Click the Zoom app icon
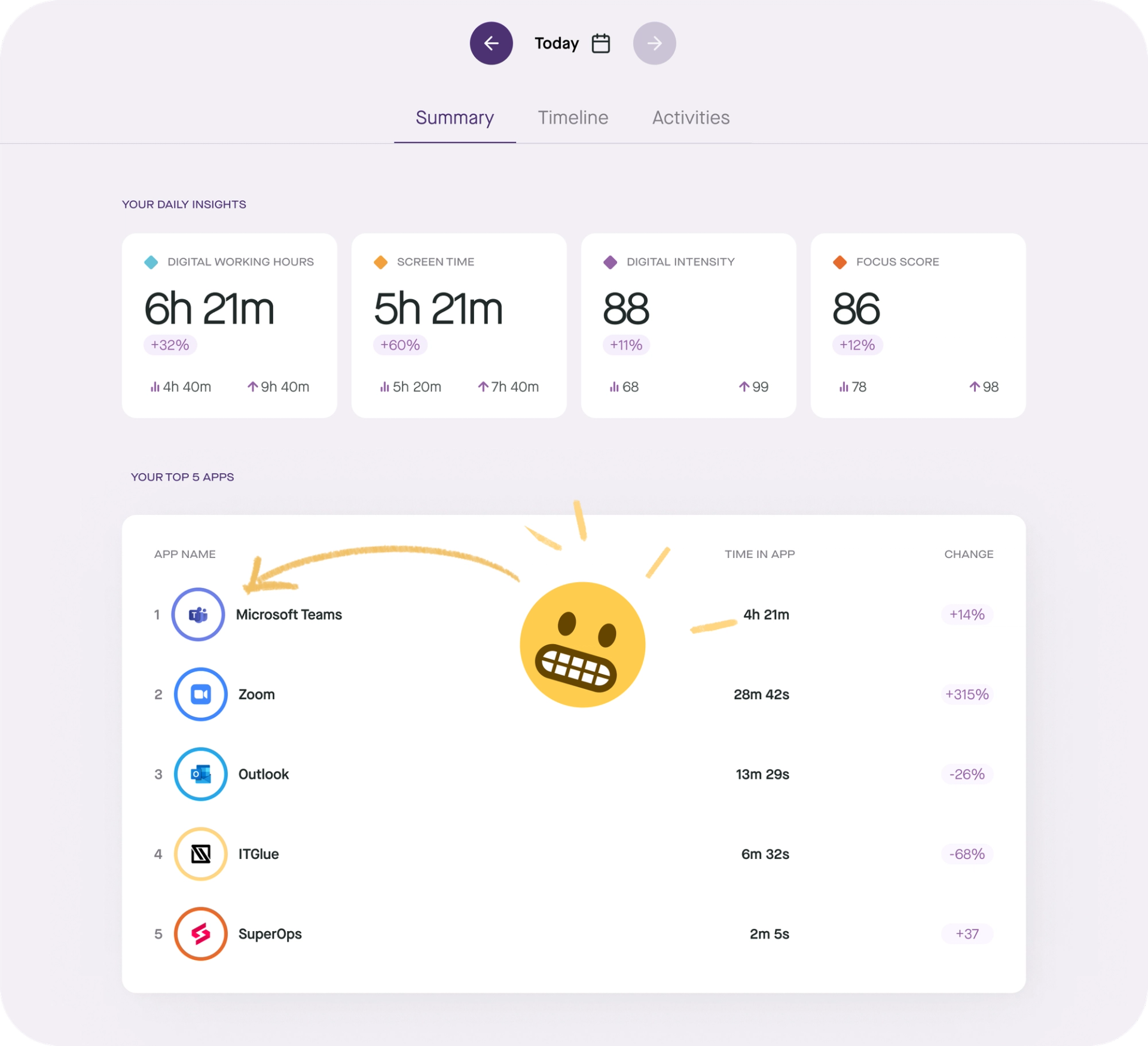Image resolution: width=1148 pixels, height=1046 pixels. (x=200, y=694)
